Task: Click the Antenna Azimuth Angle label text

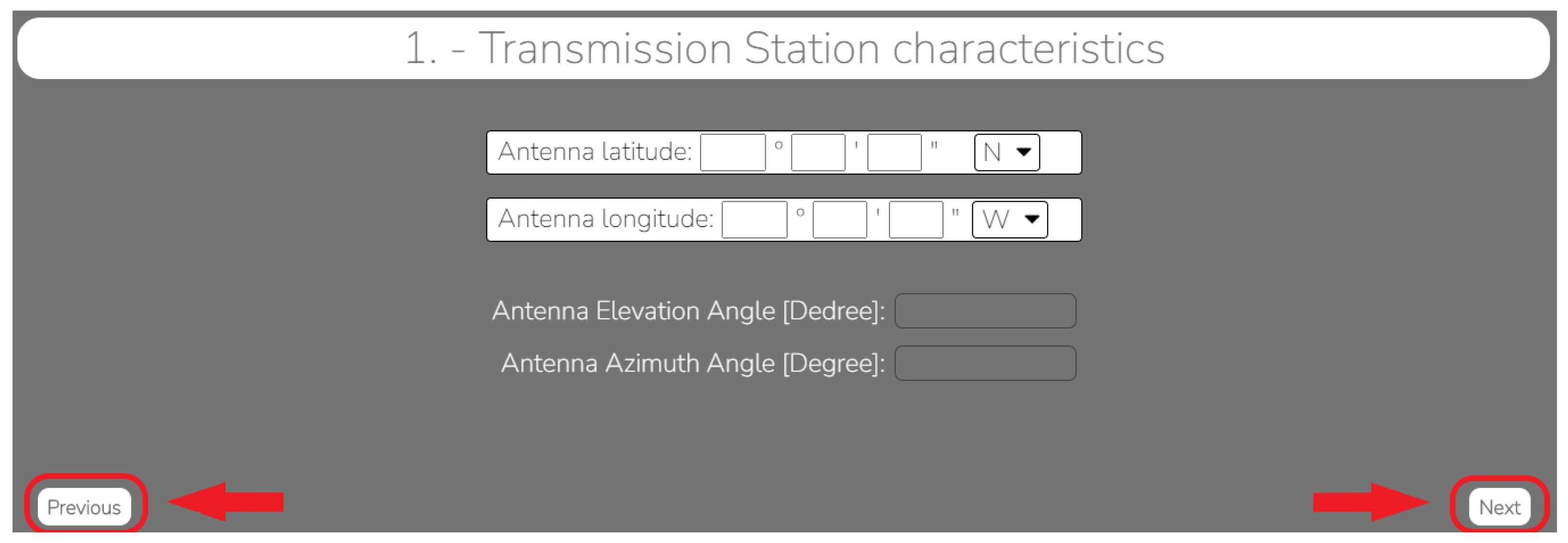Action: pos(693,363)
